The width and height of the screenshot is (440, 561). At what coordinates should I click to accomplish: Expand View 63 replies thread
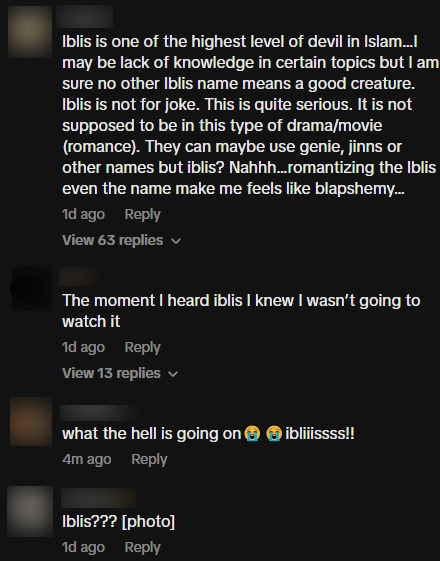click(121, 240)
